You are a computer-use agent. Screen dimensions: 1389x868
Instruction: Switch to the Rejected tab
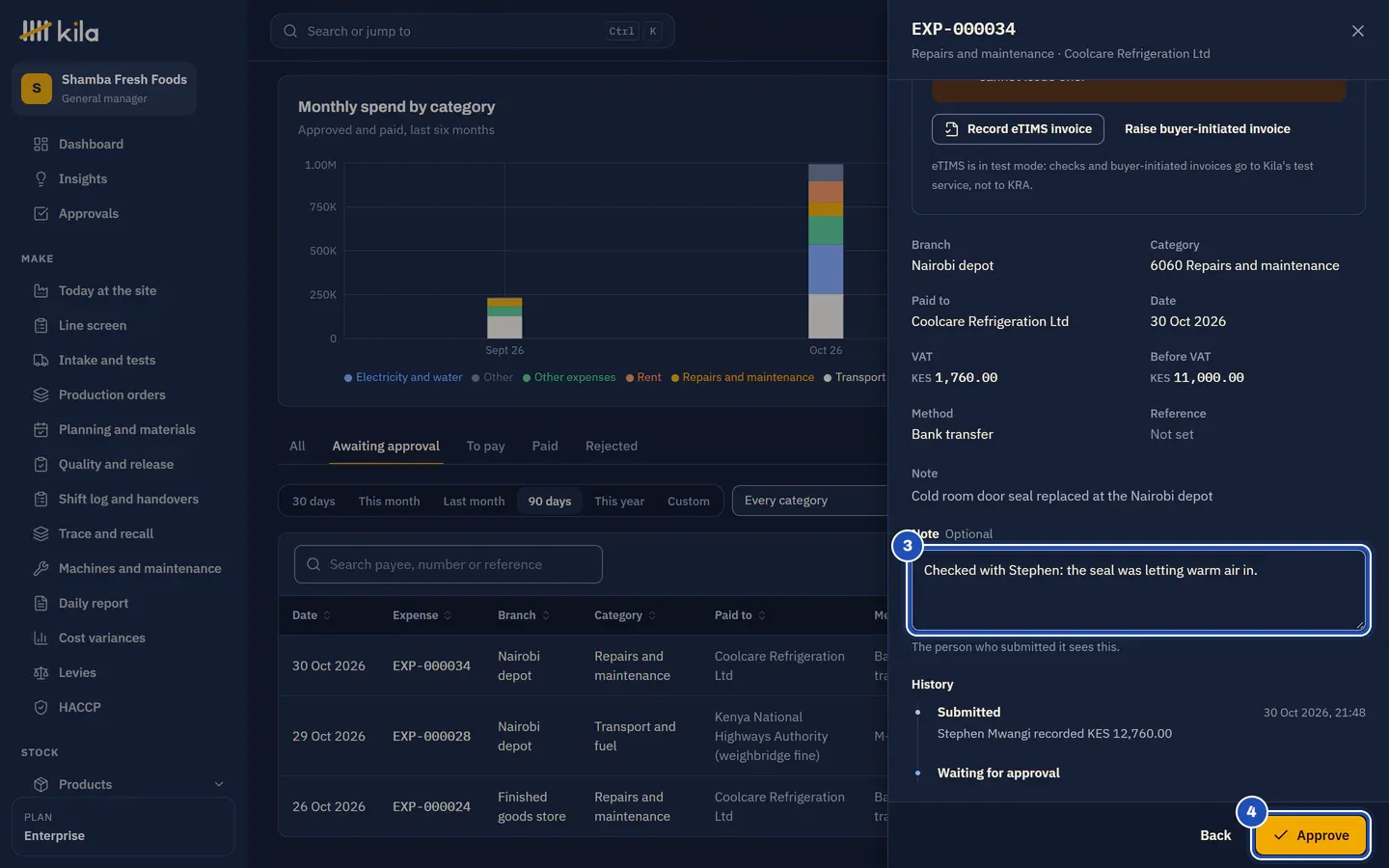click(x=612, y=446)
